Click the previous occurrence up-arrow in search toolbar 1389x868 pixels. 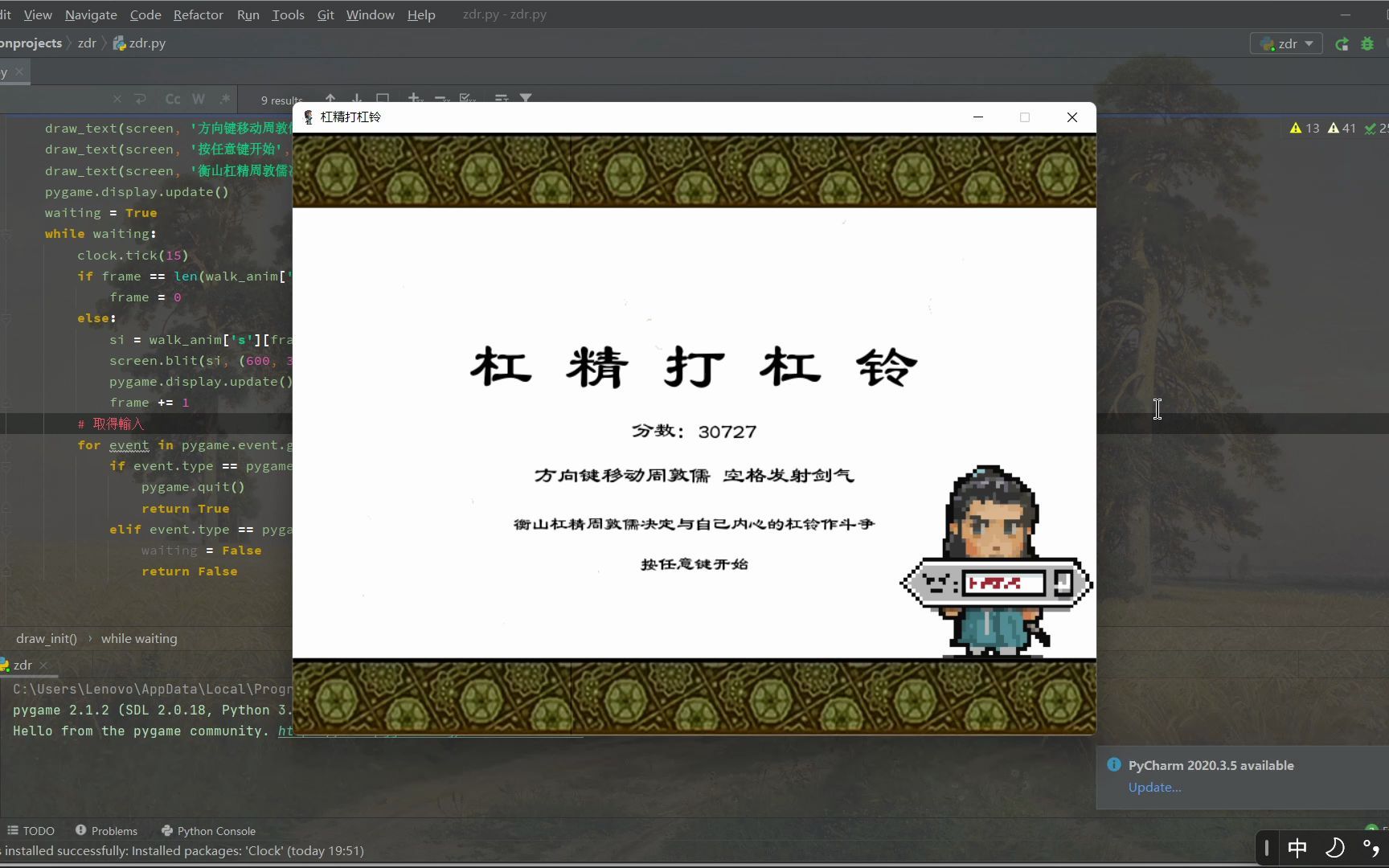pos(330,99)
